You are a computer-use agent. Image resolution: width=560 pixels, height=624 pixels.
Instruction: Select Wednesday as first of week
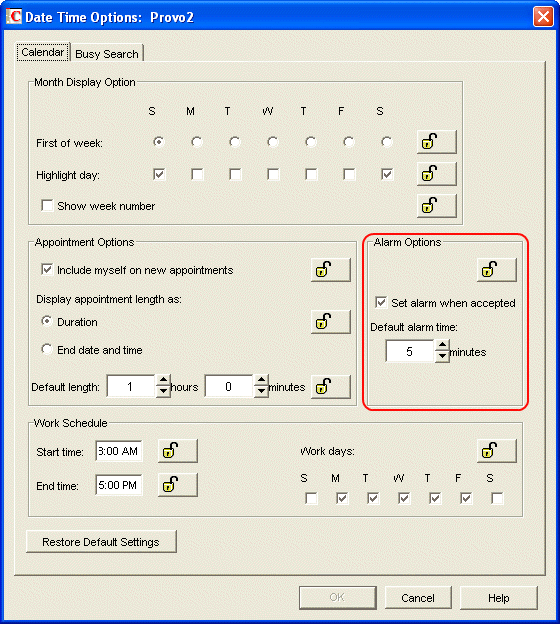point(273,142)
